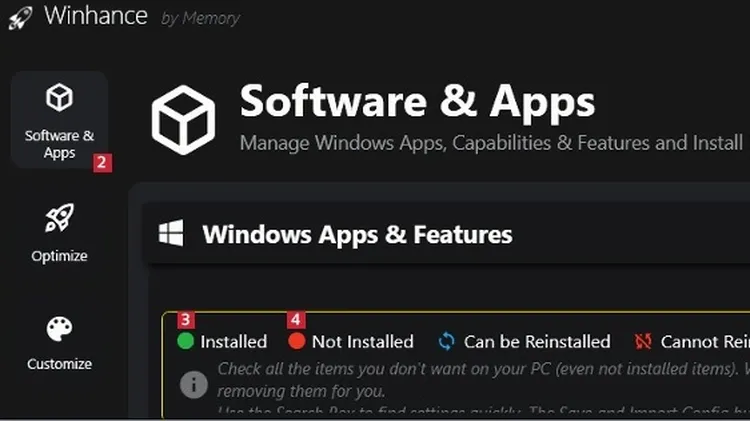750x421 pixels.
Task: Select the Customize palette icon
Action: click(59, 329)
